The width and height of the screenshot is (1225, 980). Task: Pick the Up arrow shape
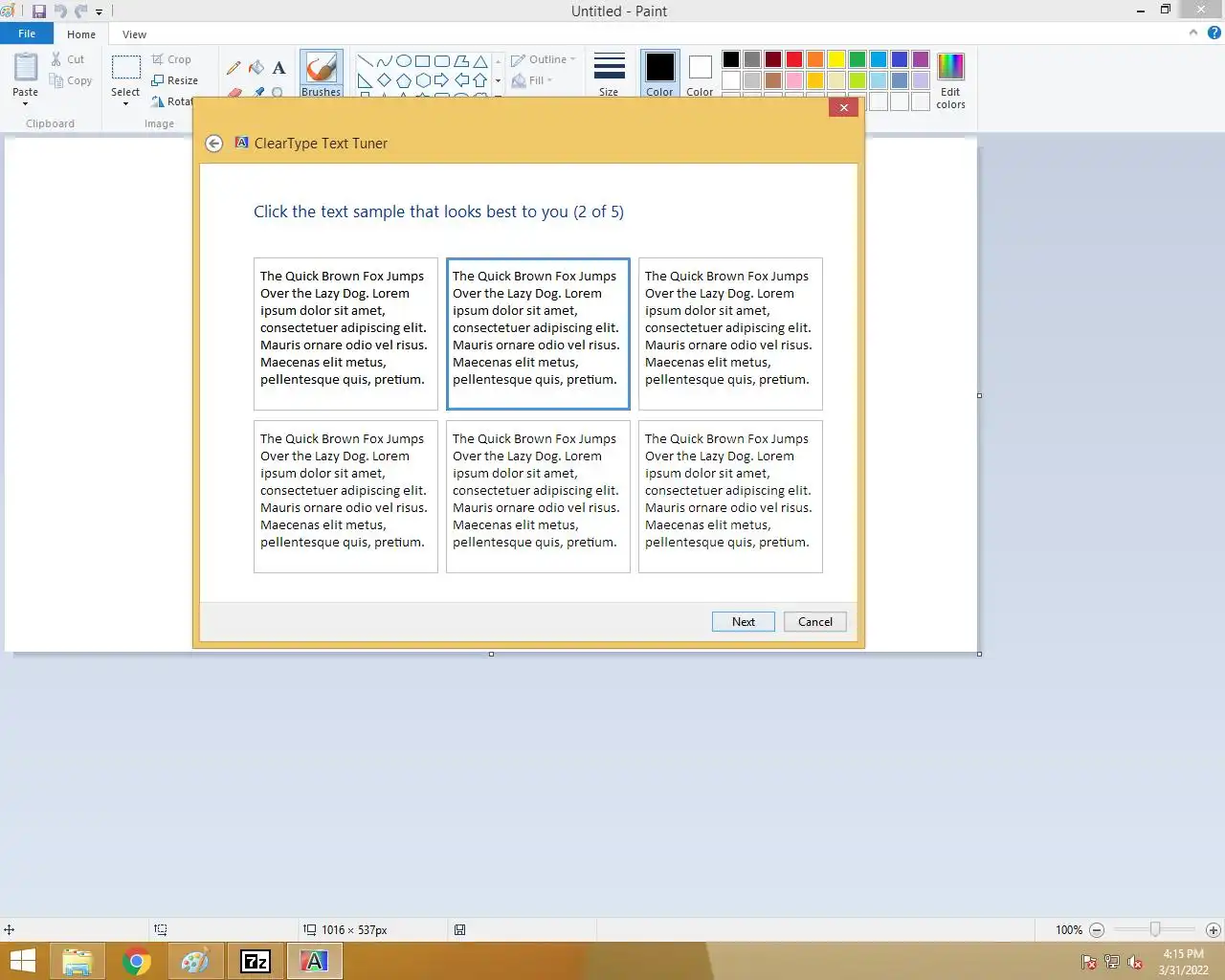(480, 80)
